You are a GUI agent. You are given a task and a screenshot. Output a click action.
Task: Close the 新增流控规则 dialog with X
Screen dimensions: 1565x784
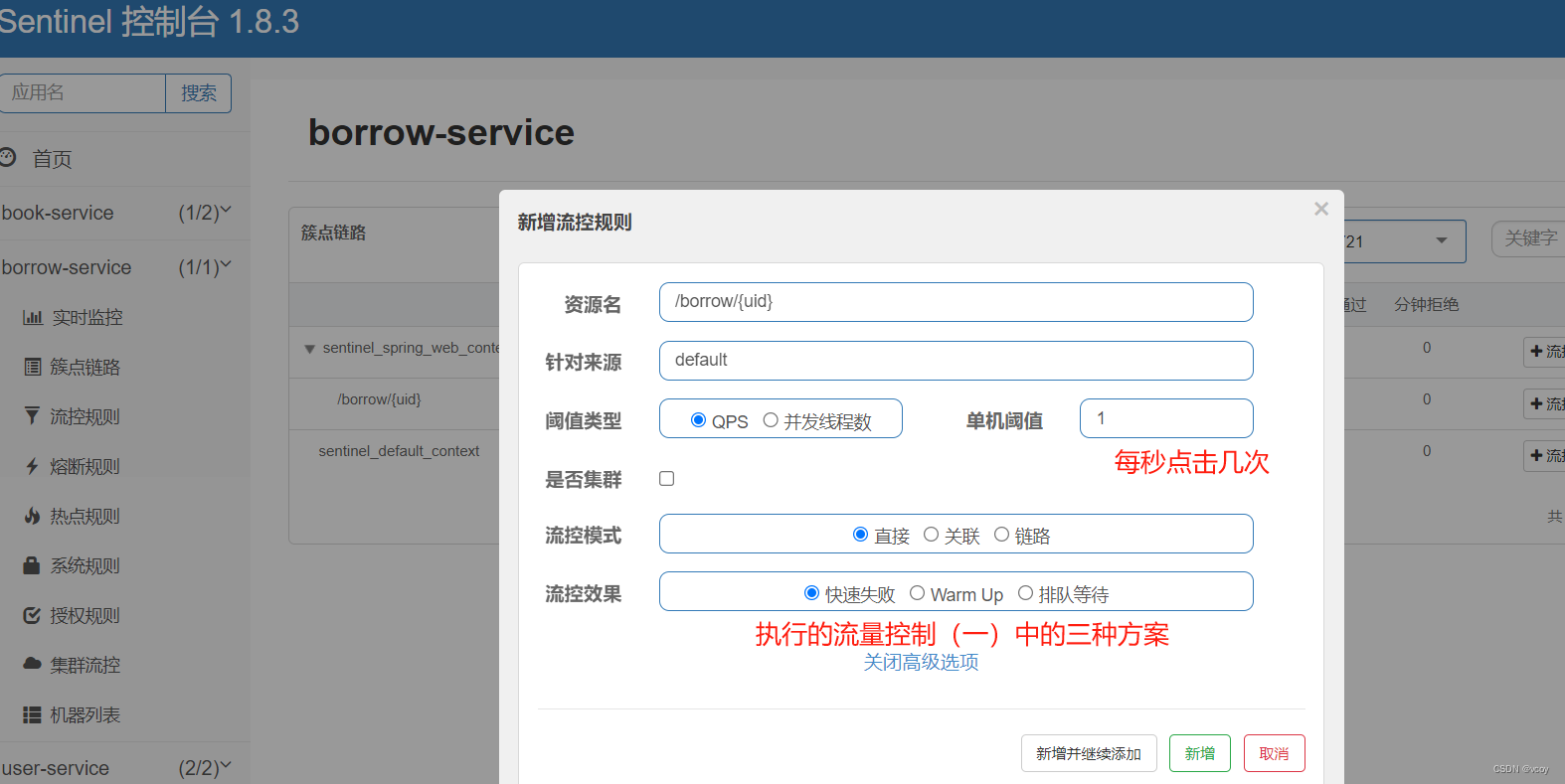click(x=1321, y=209)
